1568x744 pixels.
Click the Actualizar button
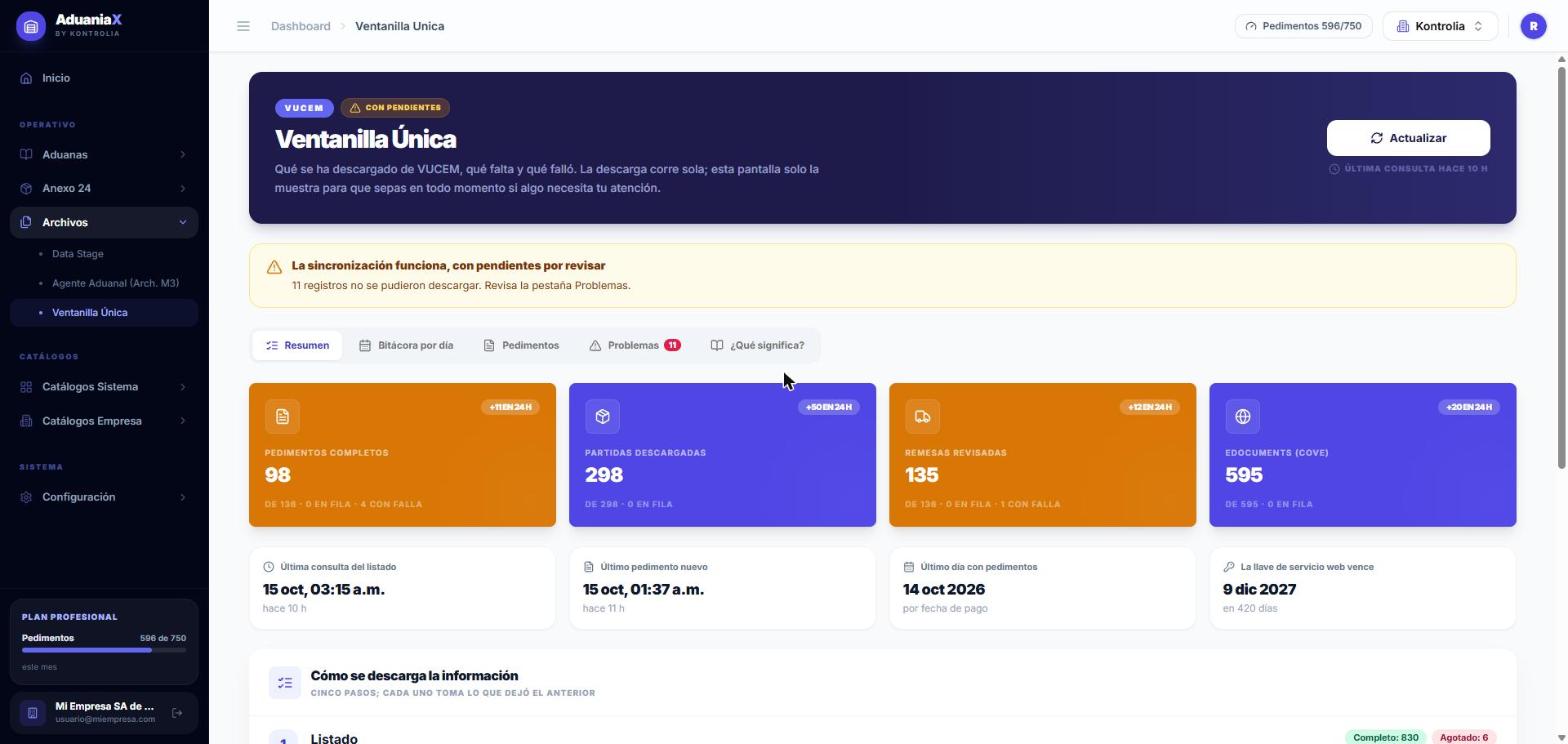coord(1408,138)
